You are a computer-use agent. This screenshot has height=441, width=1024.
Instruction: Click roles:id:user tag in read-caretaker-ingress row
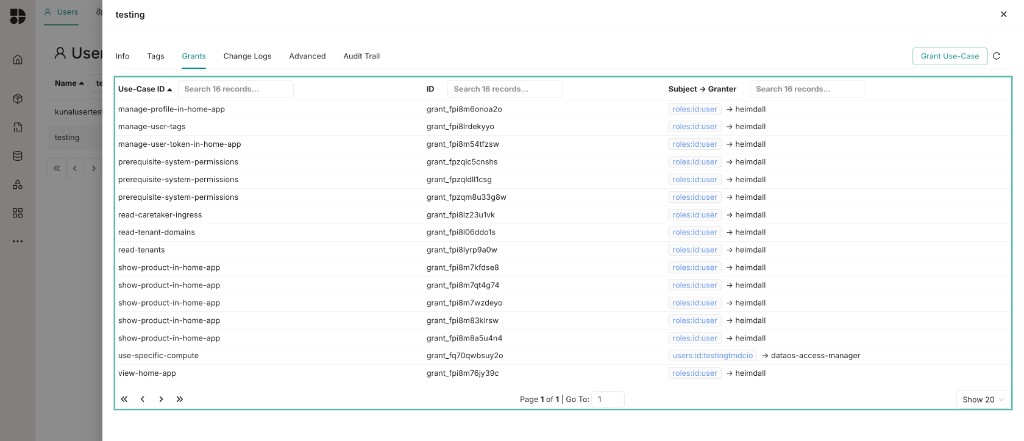(x=695, y=215)
